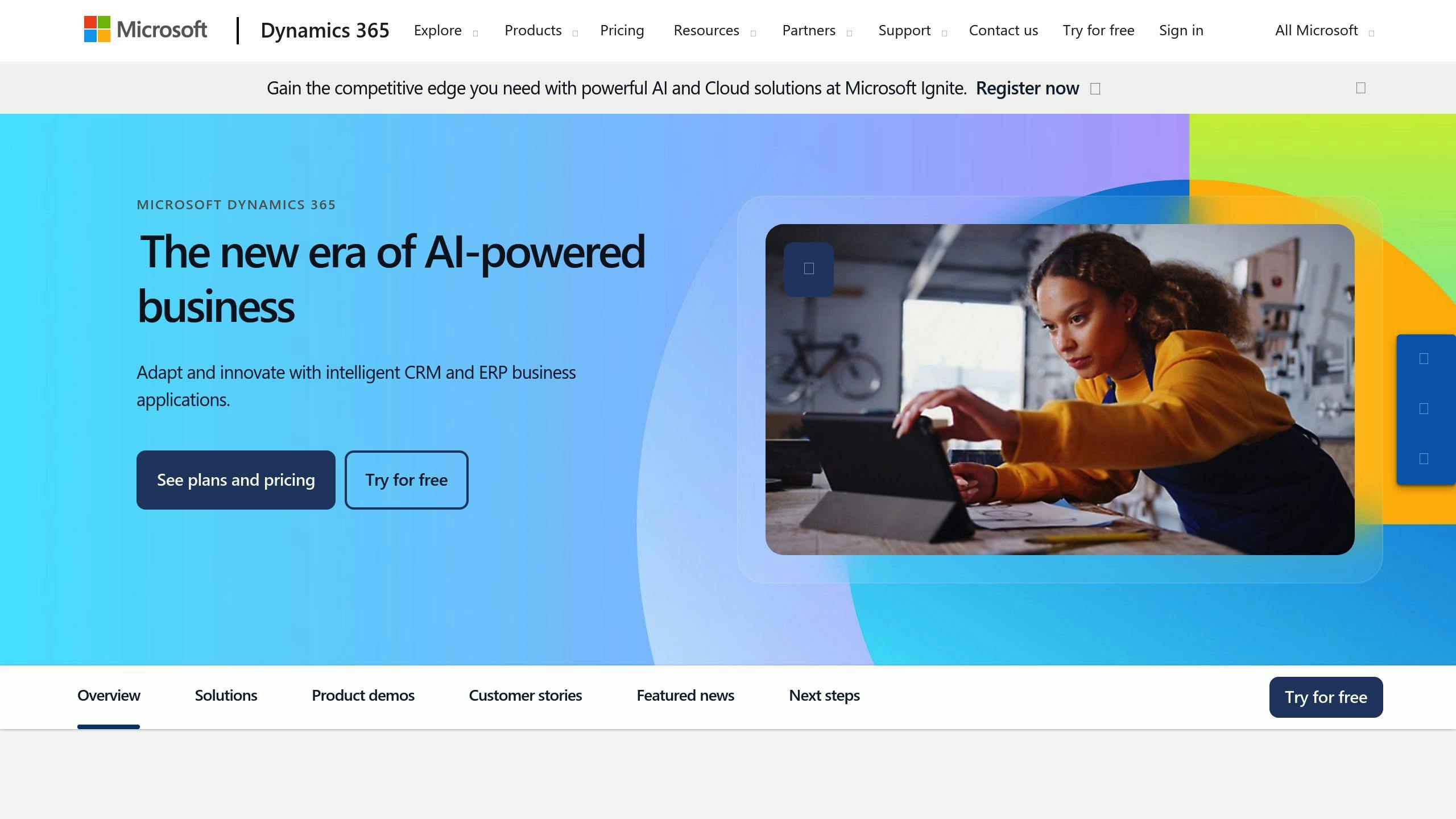Select the Customer stories tab

point(525,695)
